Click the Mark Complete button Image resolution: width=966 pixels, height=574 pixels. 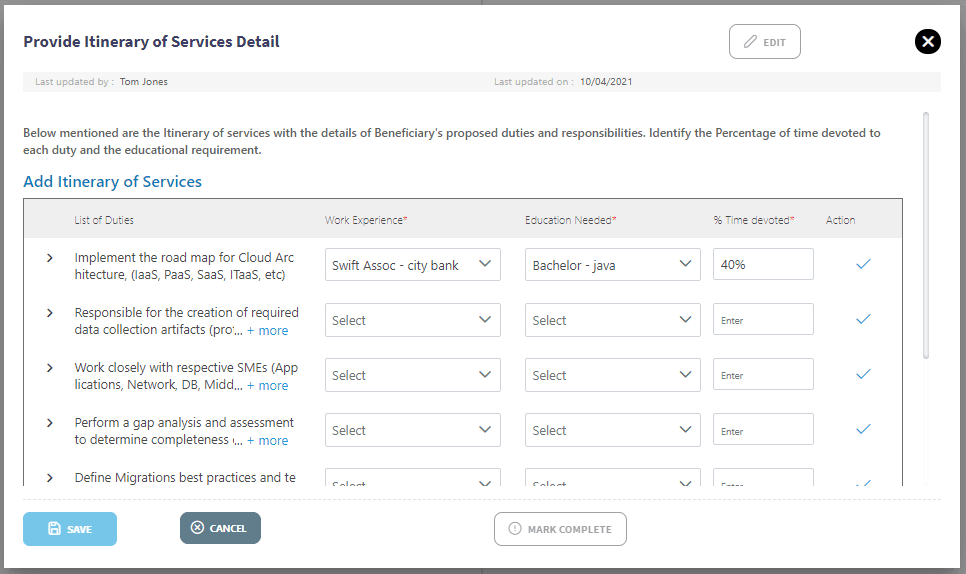coord(560,529)
